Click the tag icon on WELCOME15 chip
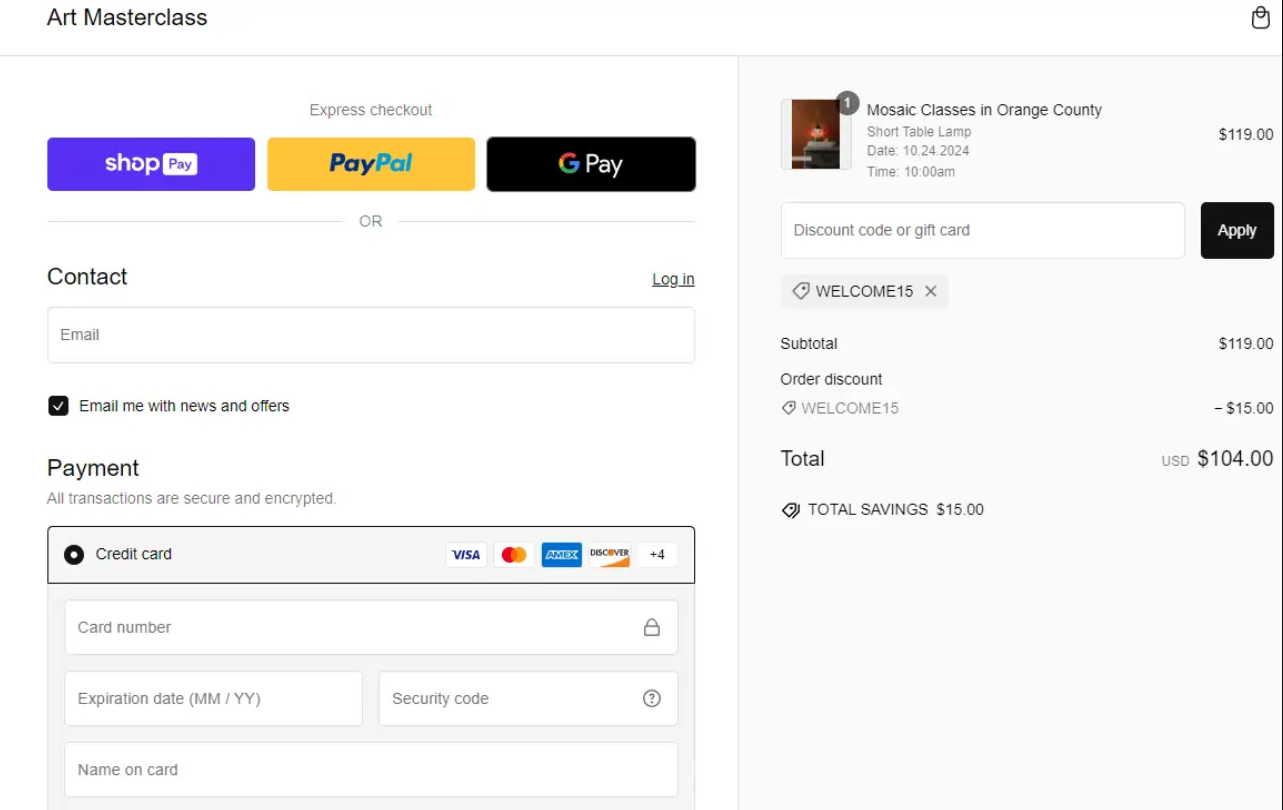The width and height of the screenshot is (1283, 810). pos(801,291)
